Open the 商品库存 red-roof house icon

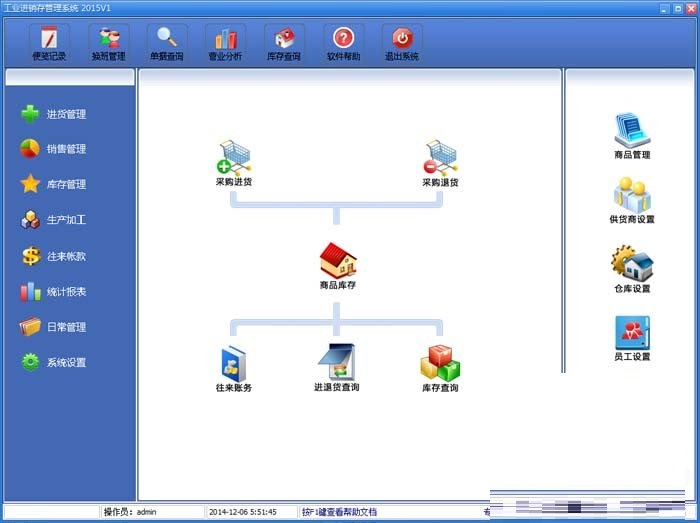coord(338,266)
